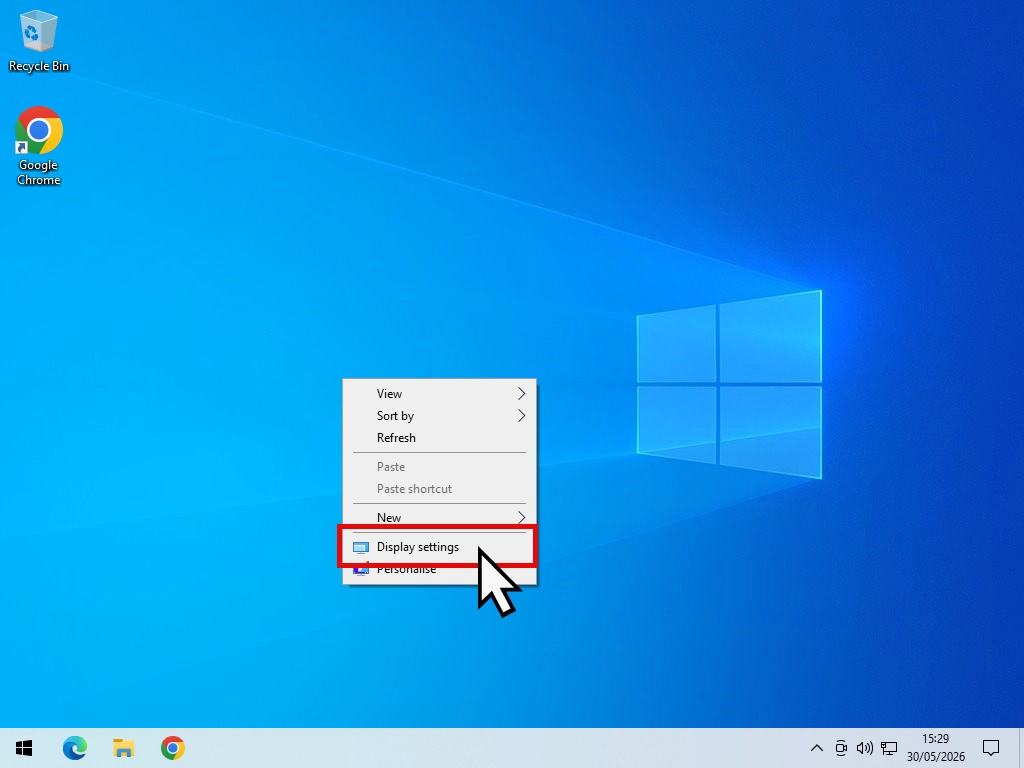Select the Google Chrome desktop shortcut
The image size is (1024, 768).
[x=39, y=146]
